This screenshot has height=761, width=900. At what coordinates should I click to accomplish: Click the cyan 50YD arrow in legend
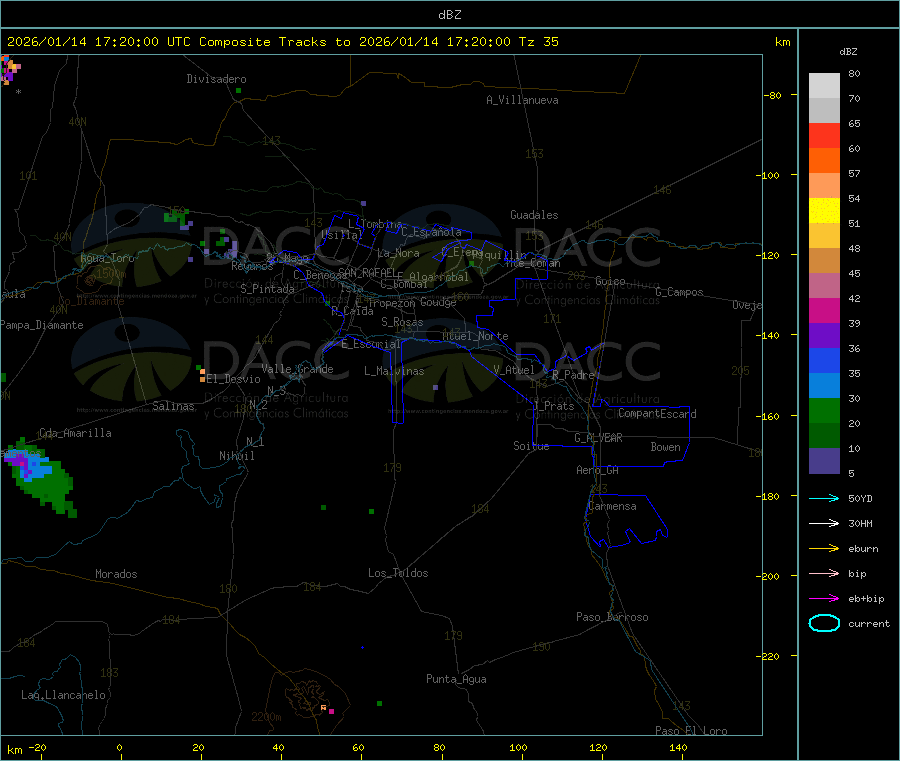tap(824, 498)
